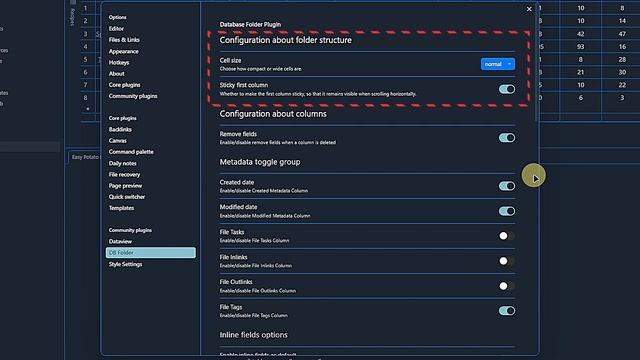Click table cell value 93 in background
The width and height of the screenshot is (640, 360).
click(x=580, y=47)
